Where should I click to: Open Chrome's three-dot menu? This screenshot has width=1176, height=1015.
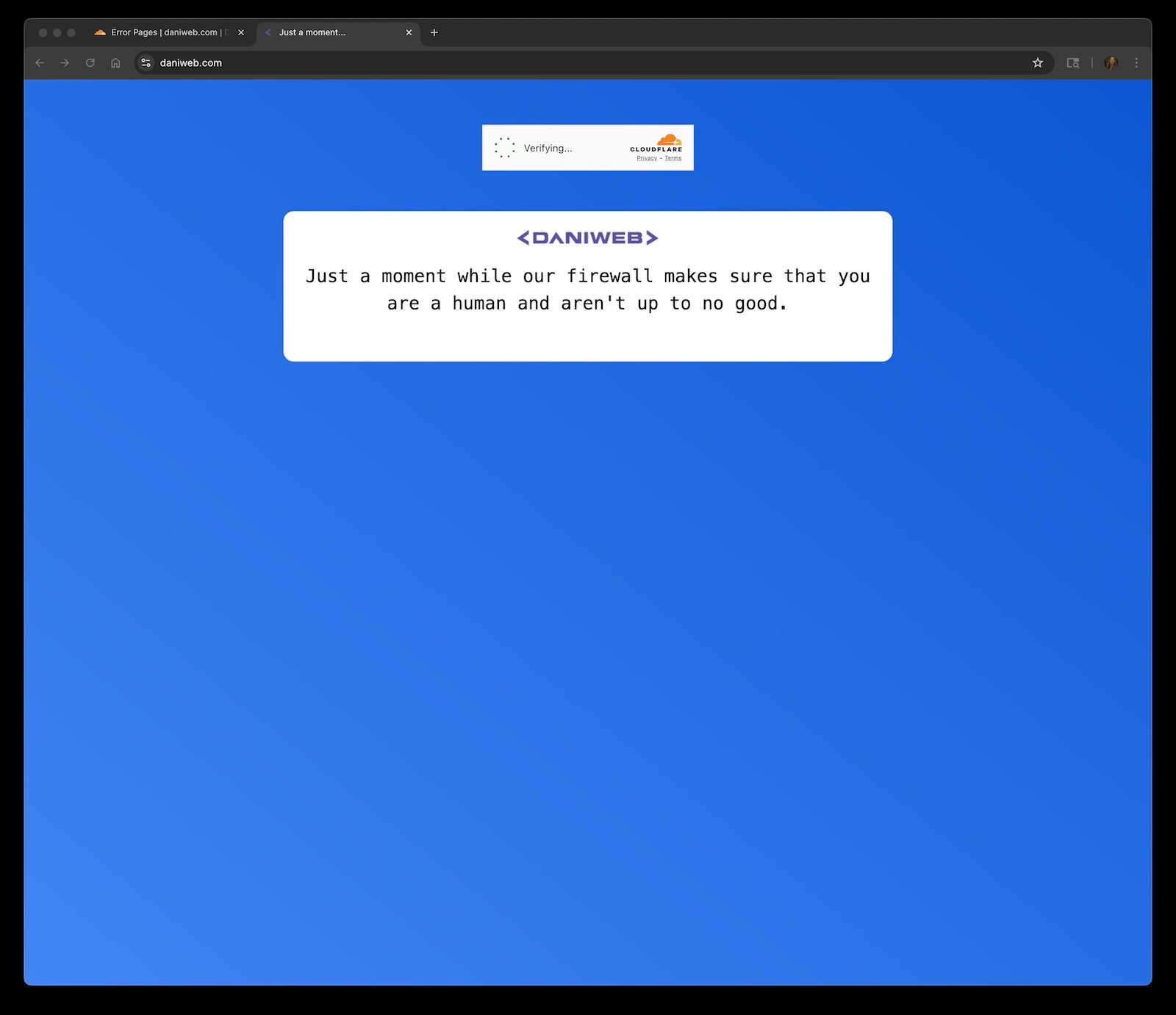tap(1136, 63)
